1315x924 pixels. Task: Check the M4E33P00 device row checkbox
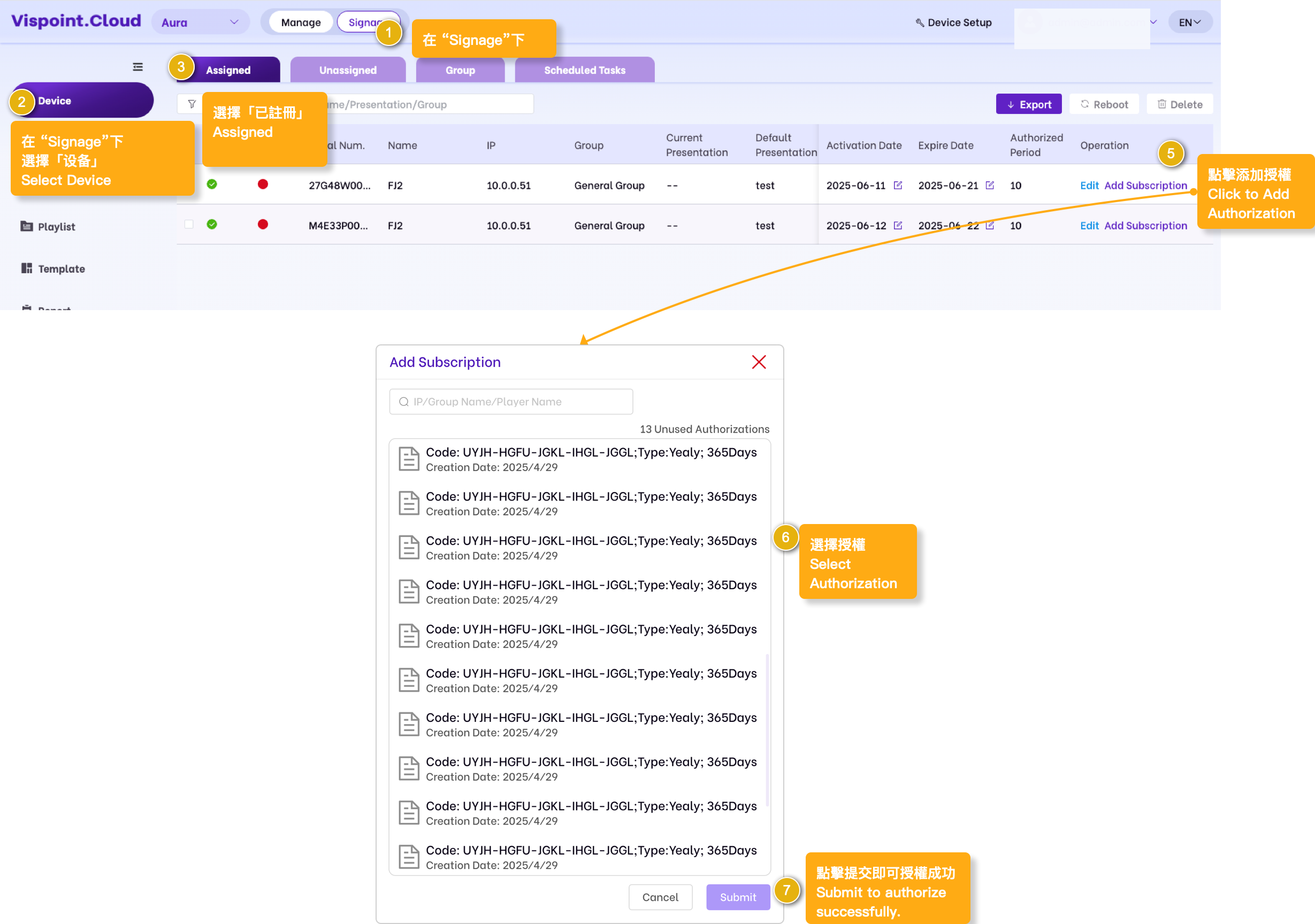pyautogui.click(x=189, y=225)
